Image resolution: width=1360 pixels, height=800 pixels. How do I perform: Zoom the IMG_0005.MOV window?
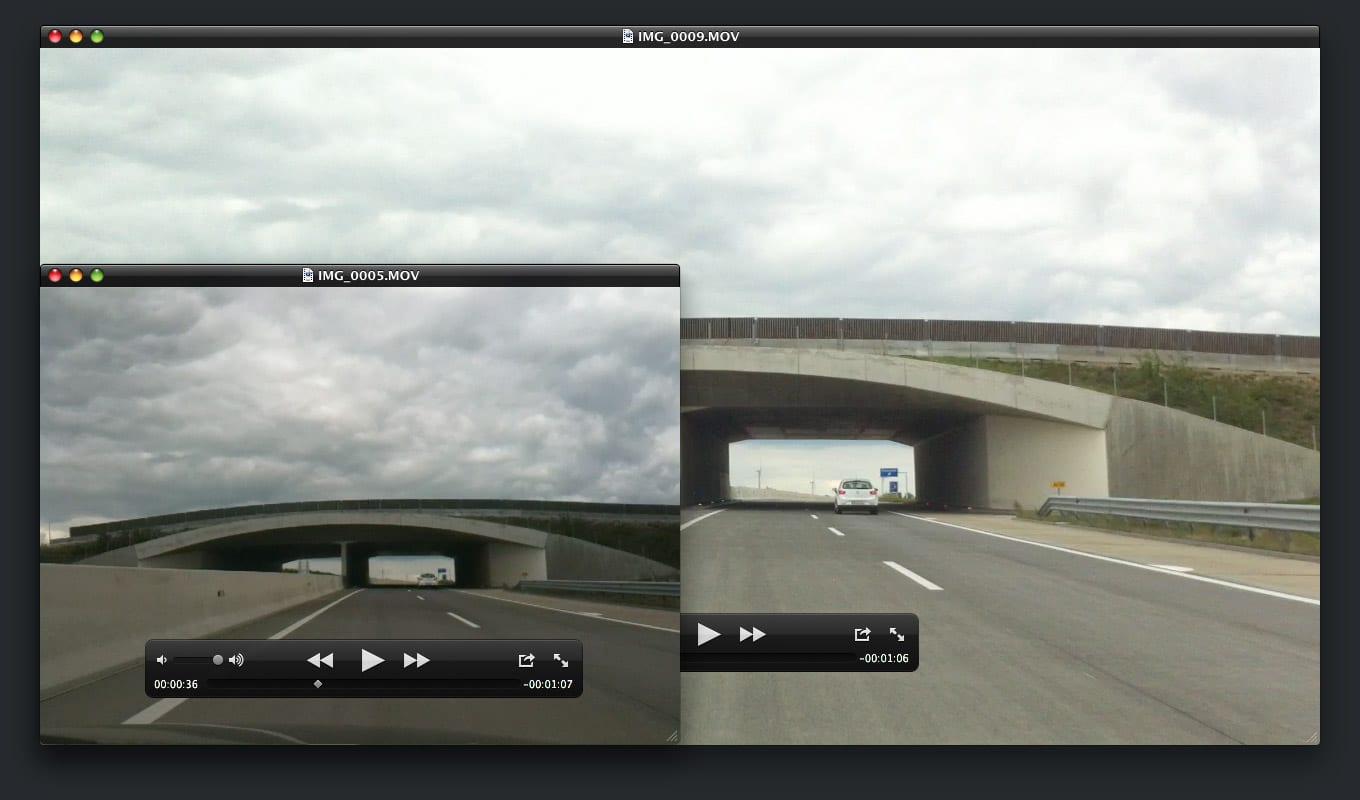tap(97, 275)
